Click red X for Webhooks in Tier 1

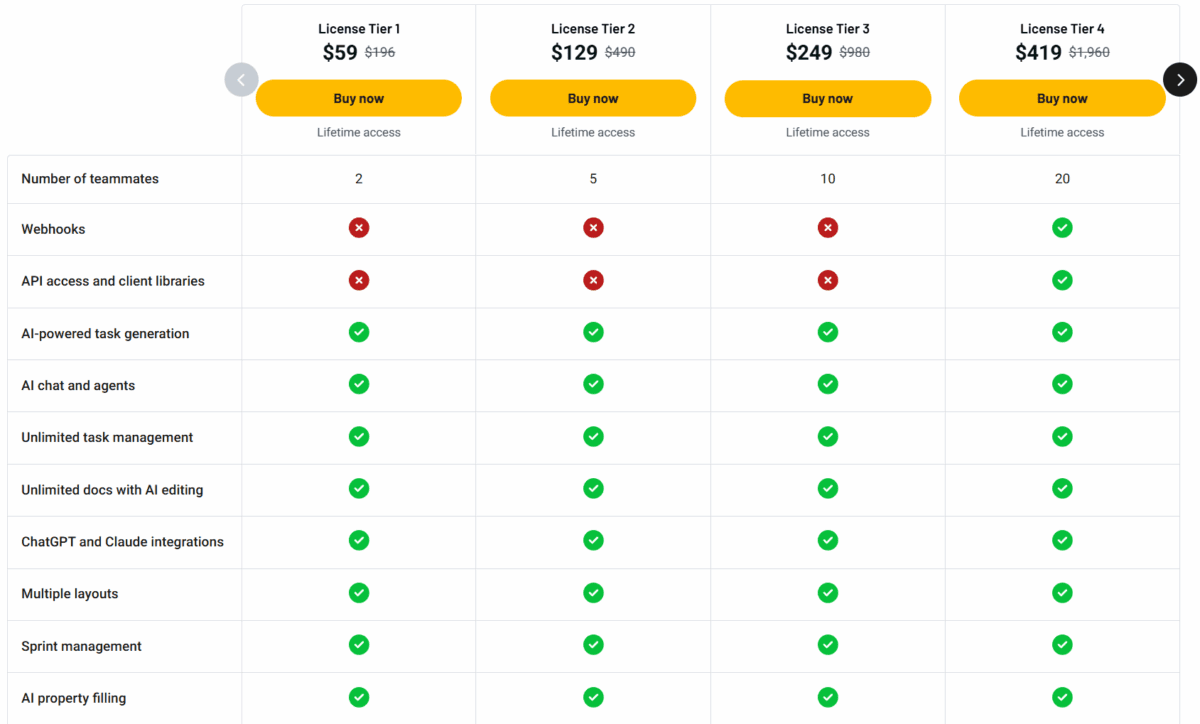point(359,228)
